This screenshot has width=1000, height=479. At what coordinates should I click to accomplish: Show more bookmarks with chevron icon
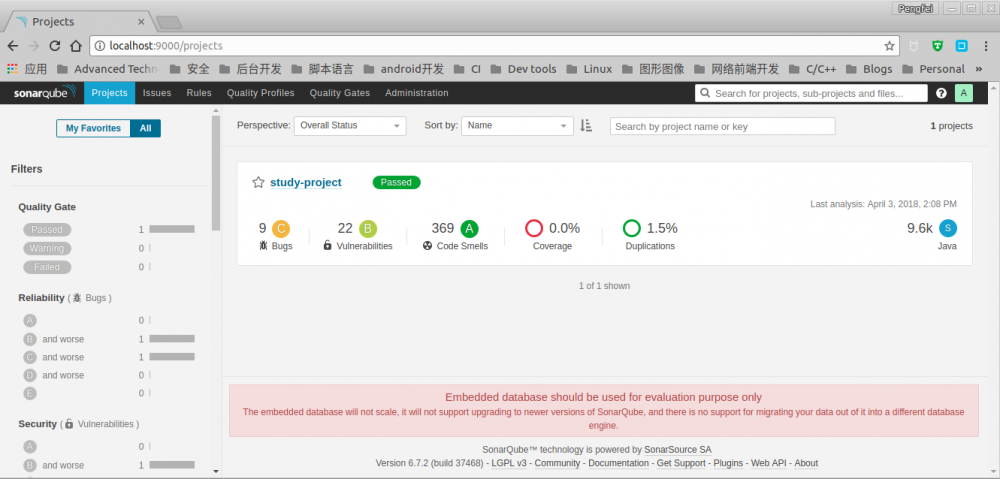click(x=979, y=69)
